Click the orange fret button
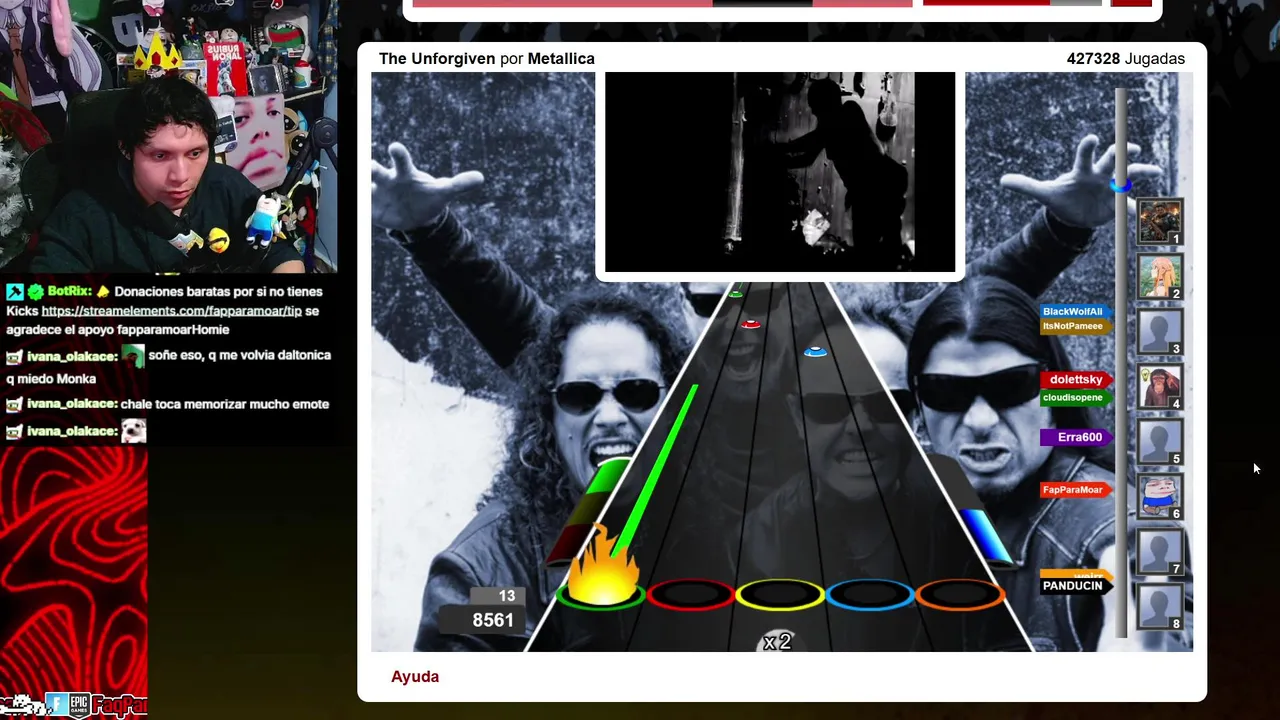Image resolution: width=1280 pixels, height=720 pixels. point(960,596)
